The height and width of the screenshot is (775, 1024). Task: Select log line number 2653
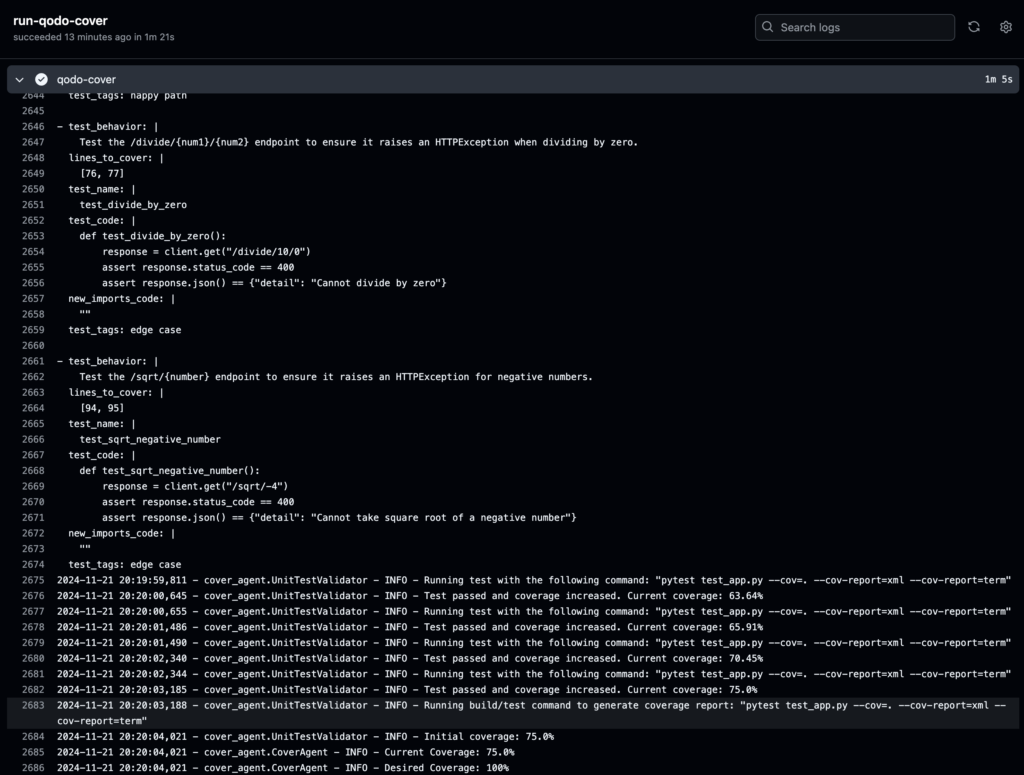tap(33, 236)
